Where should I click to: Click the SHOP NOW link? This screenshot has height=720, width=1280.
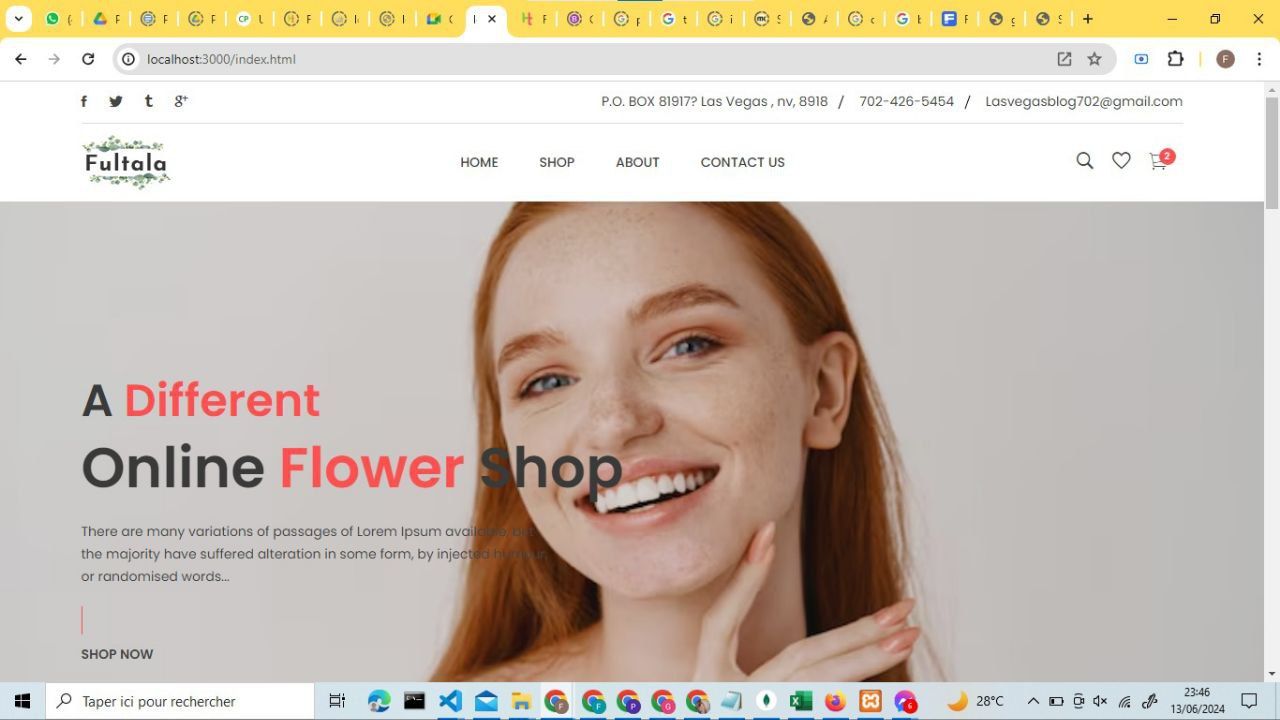117,654
